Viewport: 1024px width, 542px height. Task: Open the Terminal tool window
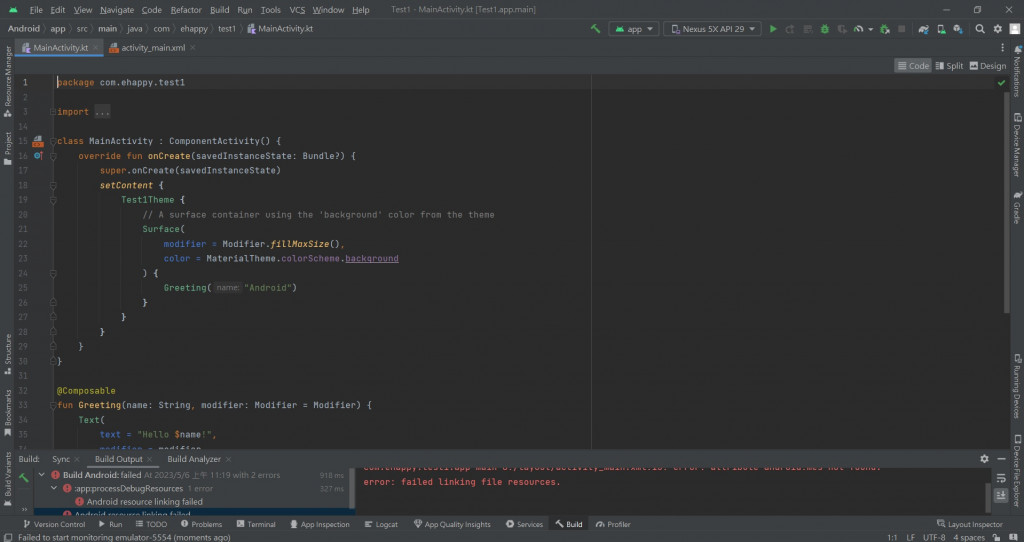255,524
